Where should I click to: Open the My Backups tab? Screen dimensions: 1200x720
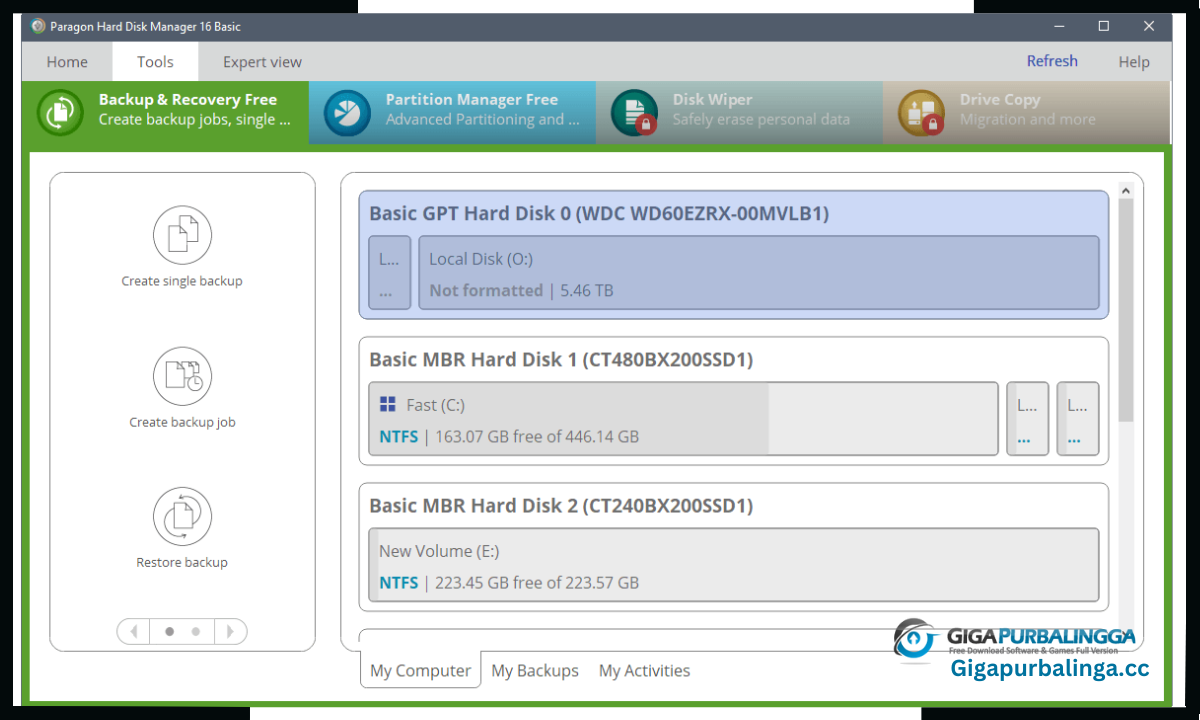click(x=535, y=670)
